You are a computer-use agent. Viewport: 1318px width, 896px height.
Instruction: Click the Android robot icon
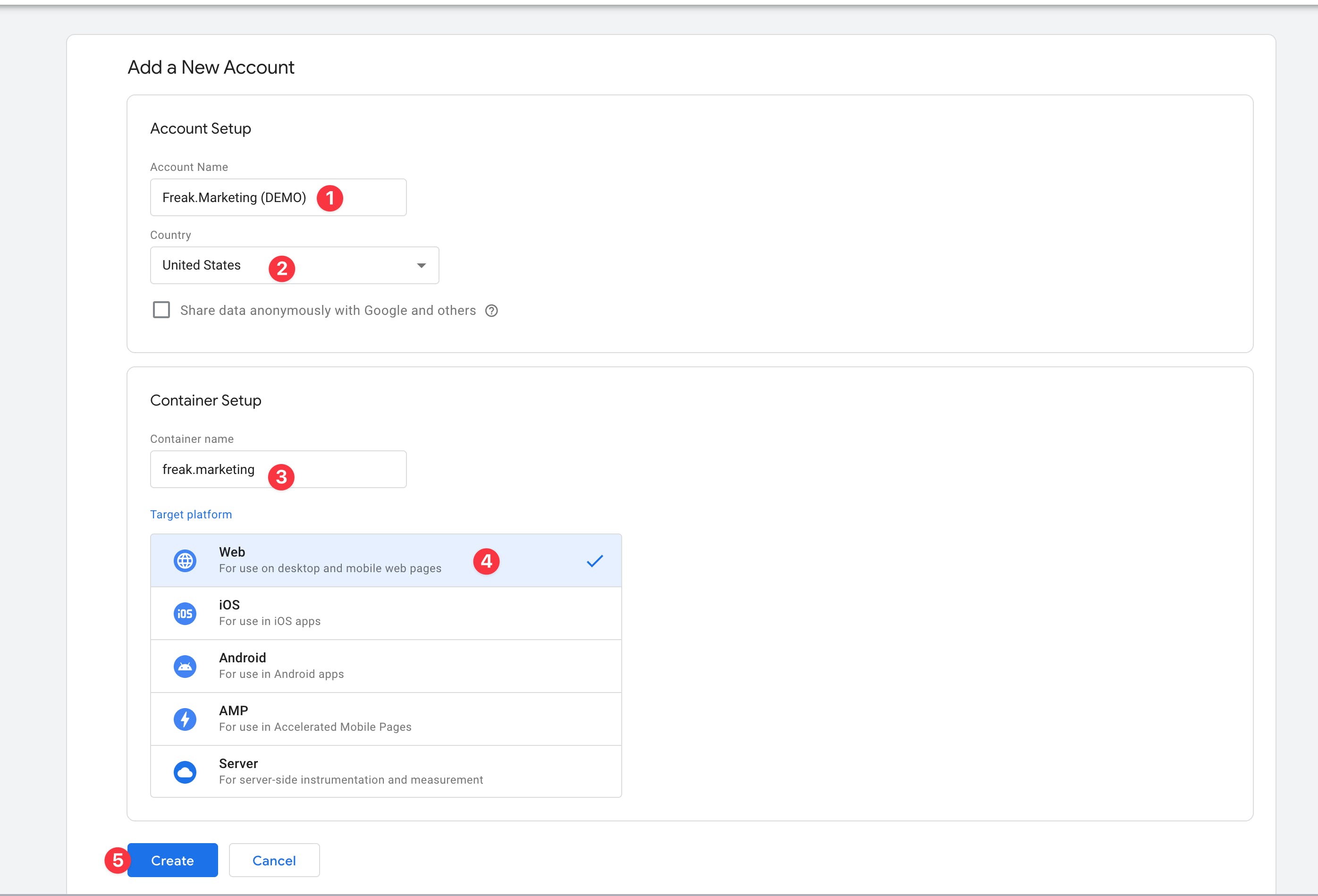[185, 666]
